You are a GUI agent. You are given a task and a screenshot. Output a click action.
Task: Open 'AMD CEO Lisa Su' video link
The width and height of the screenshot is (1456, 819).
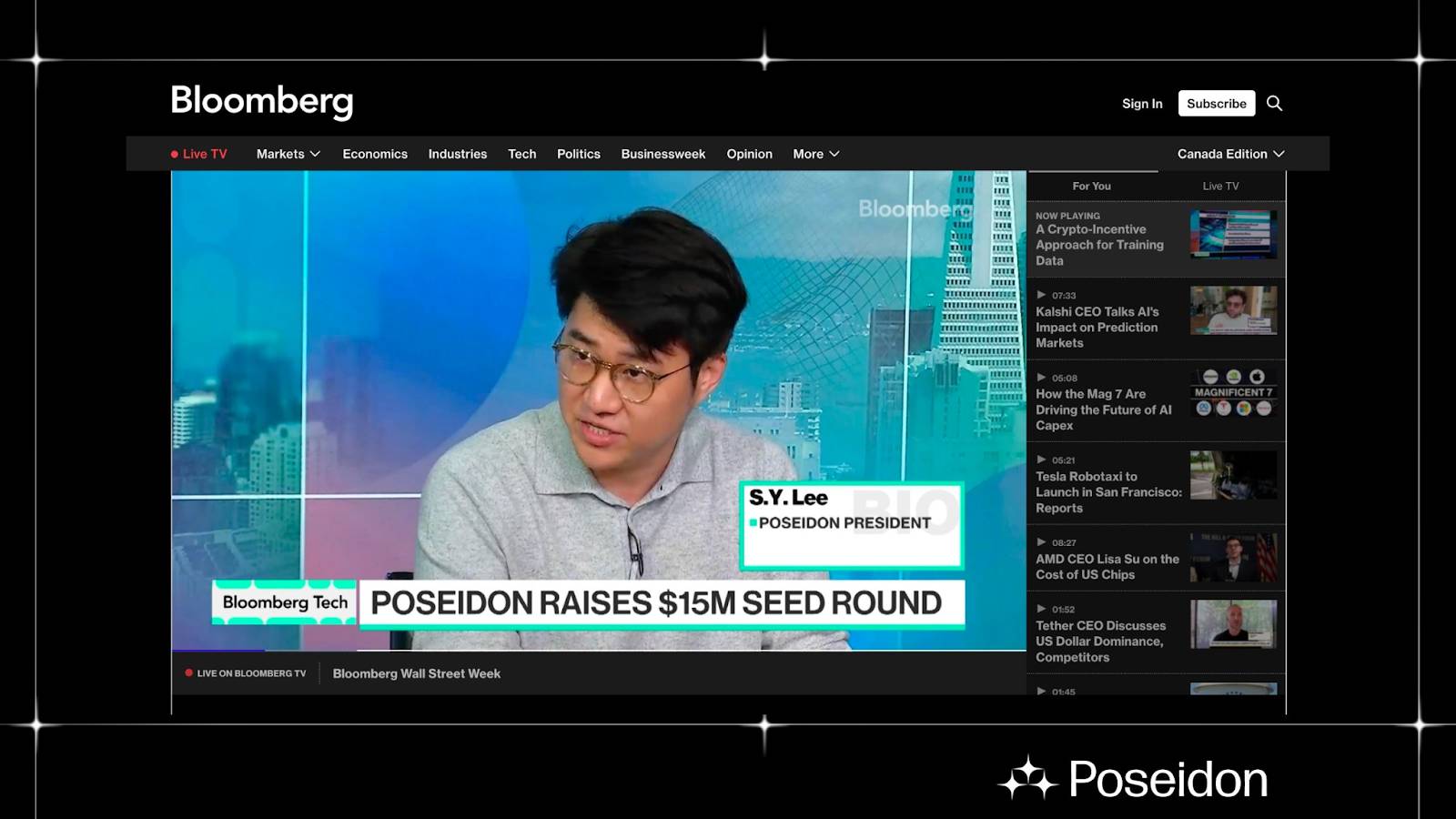click(1107, 567)
